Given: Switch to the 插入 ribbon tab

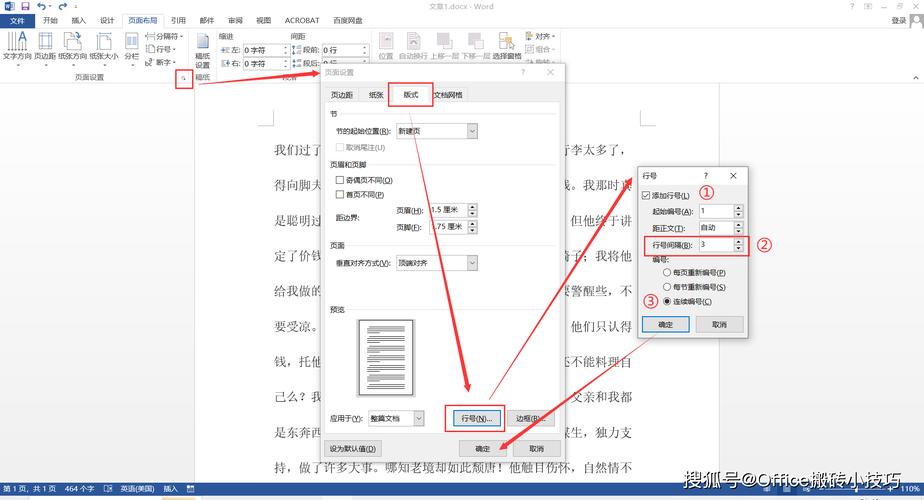Looking at the screenshot, I should click(78, 21).
